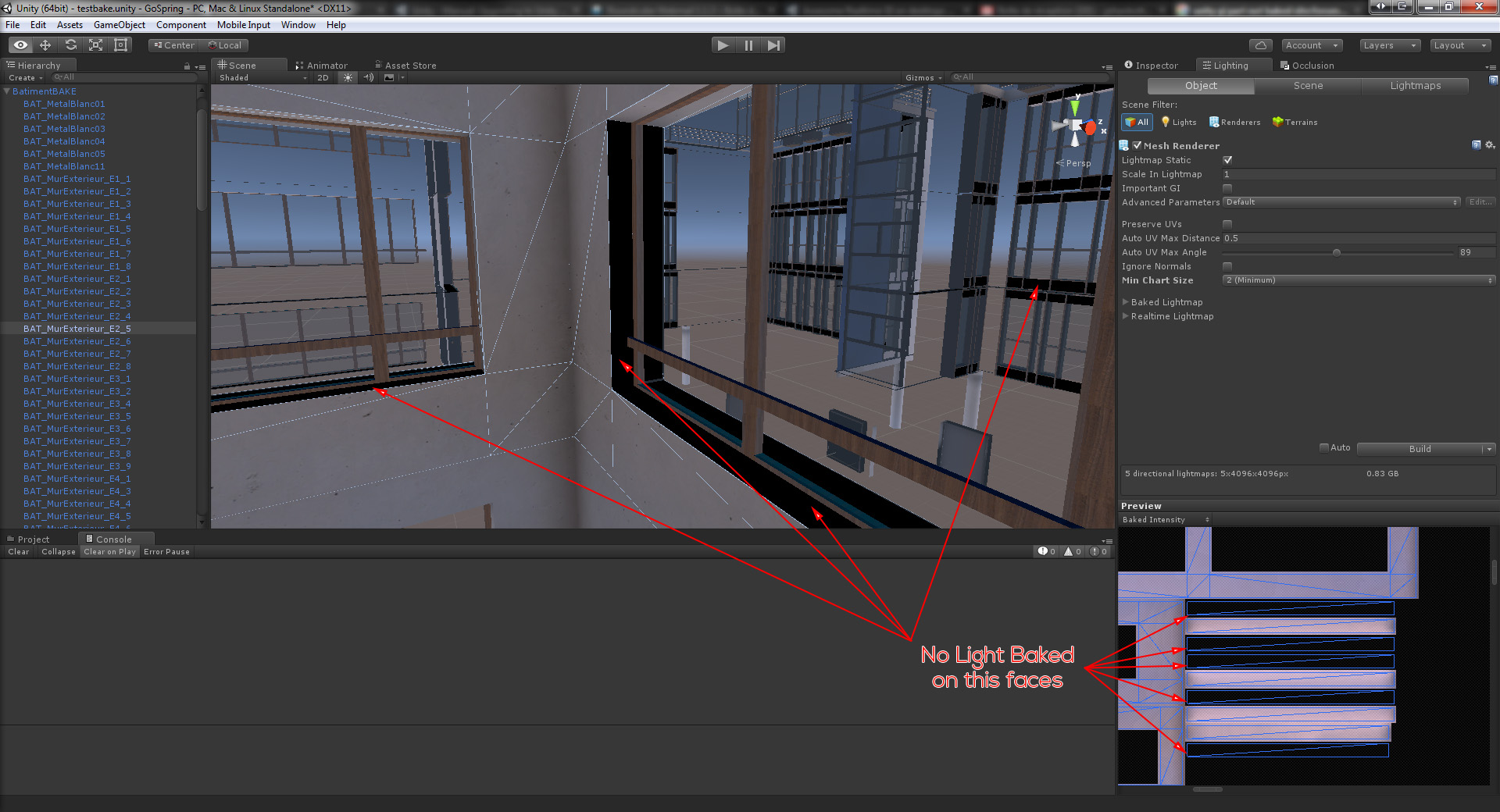Open the GameObject menu

120,24
